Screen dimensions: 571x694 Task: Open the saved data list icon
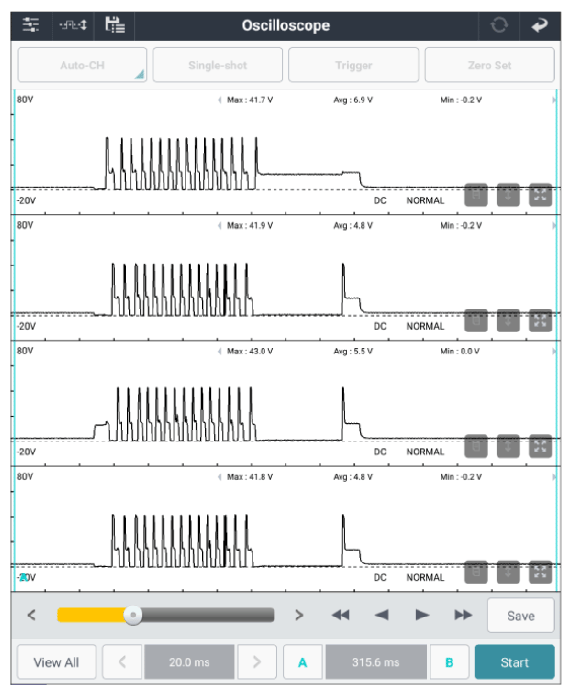click(x=115, y=25)
